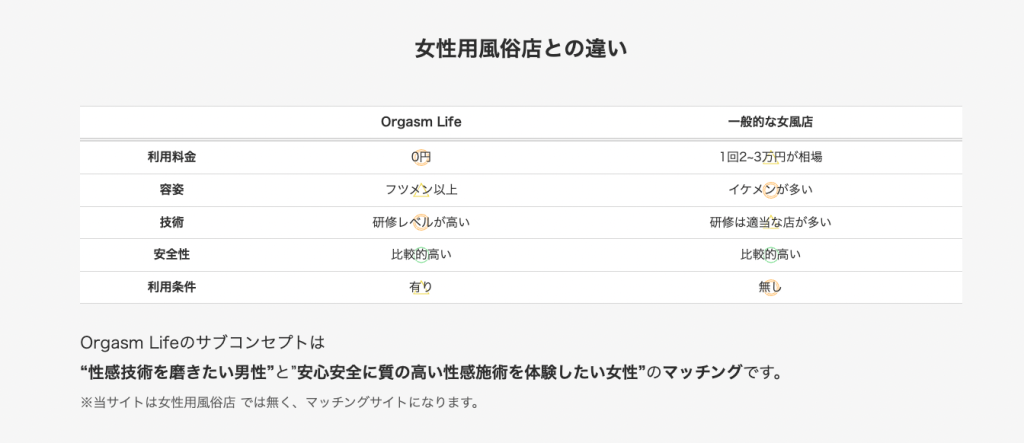
Task: Select the 研修は適当な店が多い cell
Action: [770, 222]
